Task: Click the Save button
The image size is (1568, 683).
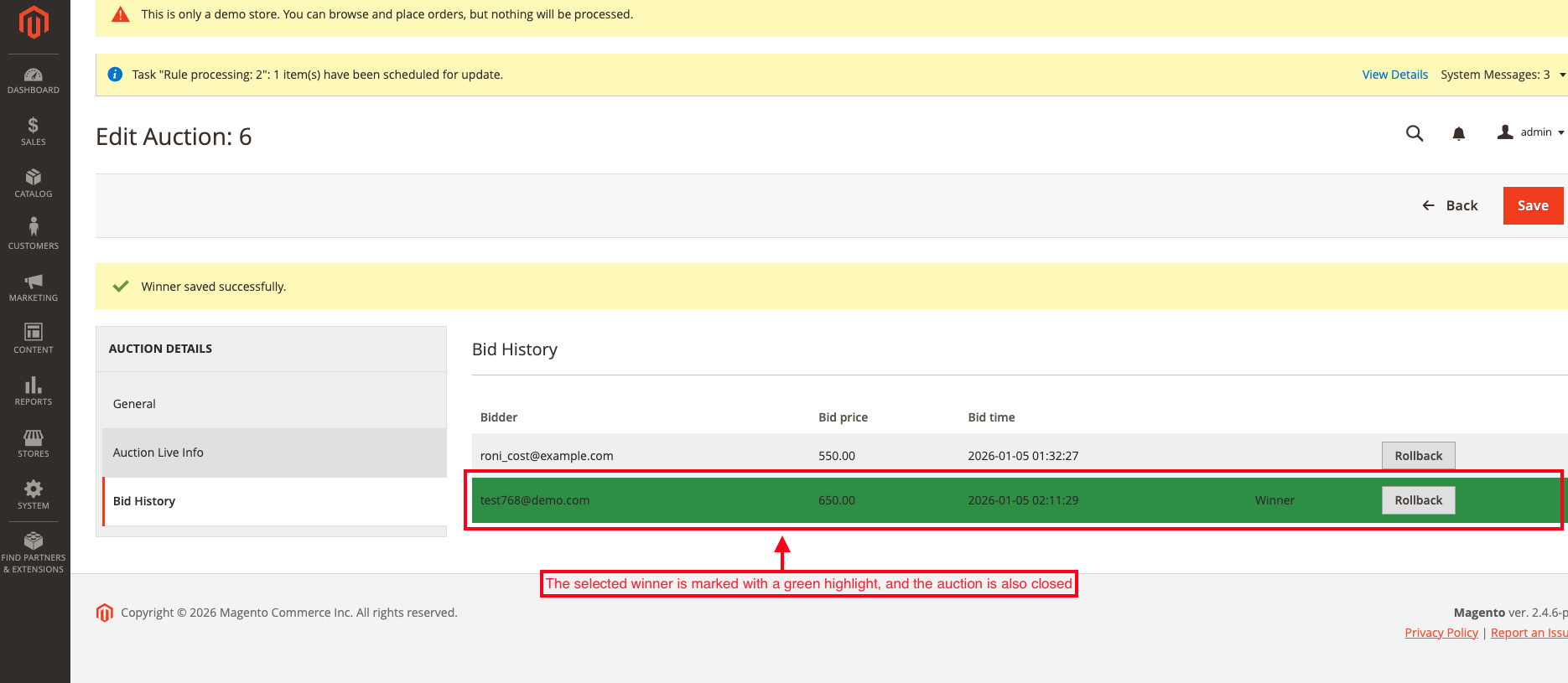Action: (1533, 205)
